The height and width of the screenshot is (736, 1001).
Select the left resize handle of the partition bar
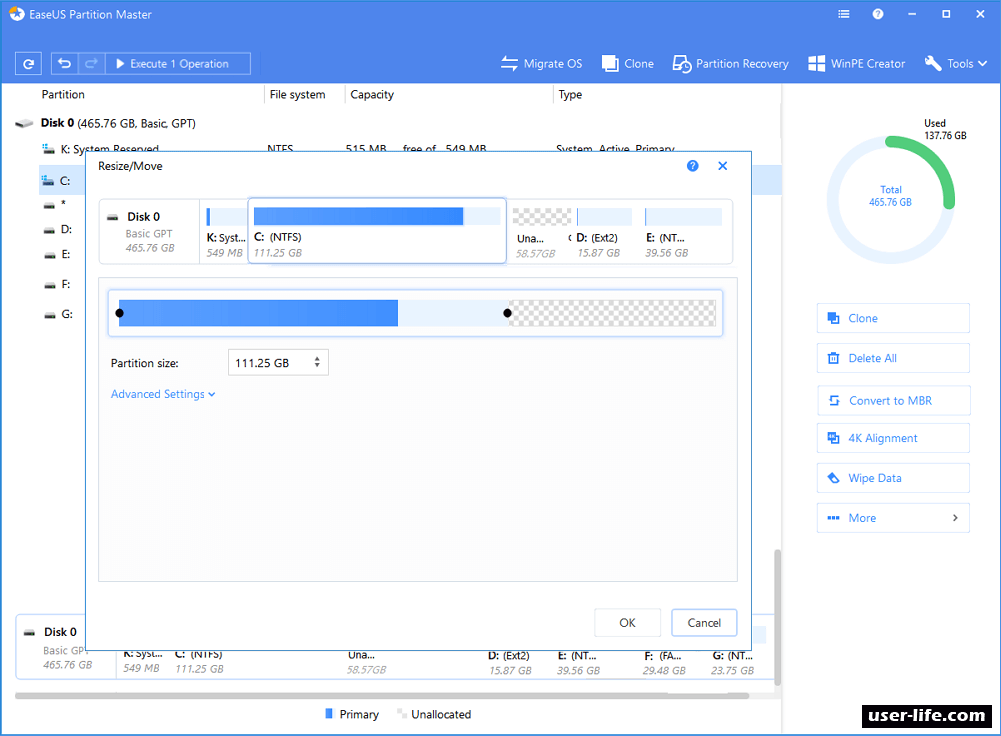pos(119,313)
